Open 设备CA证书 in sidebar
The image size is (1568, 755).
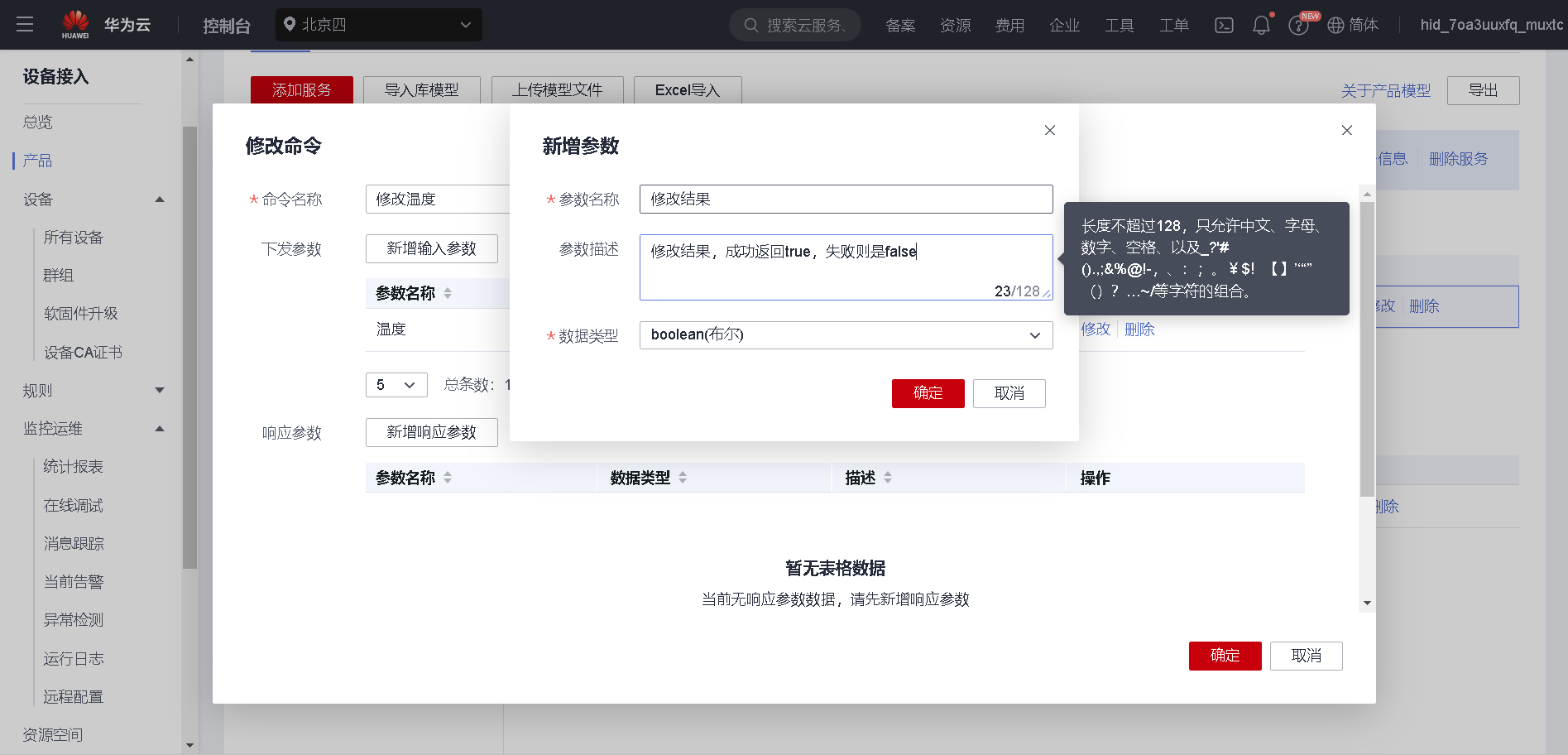click(83, 353)
